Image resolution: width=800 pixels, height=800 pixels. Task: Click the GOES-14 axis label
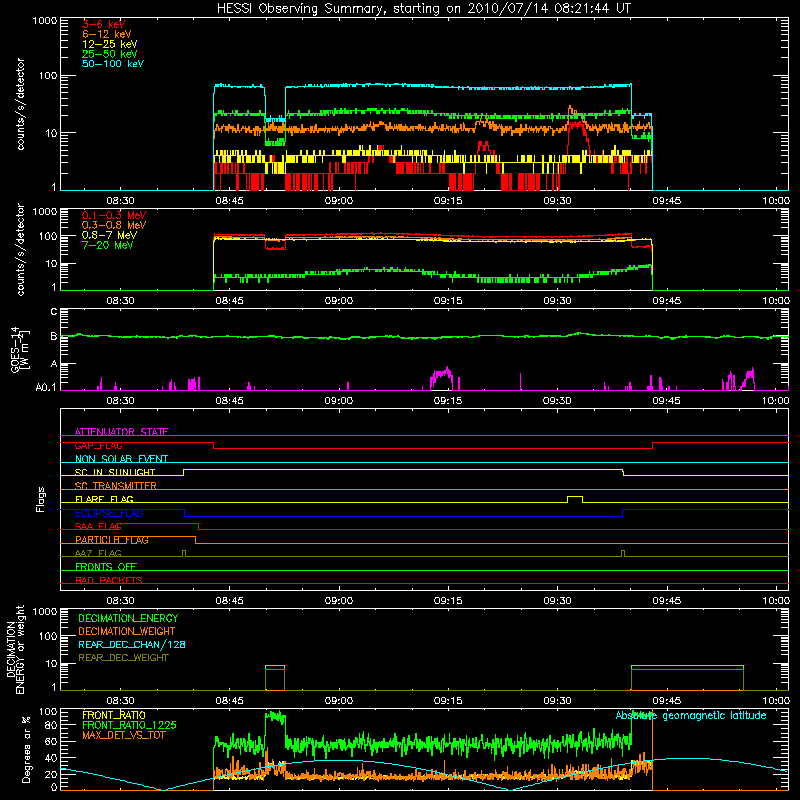[19, 350]
